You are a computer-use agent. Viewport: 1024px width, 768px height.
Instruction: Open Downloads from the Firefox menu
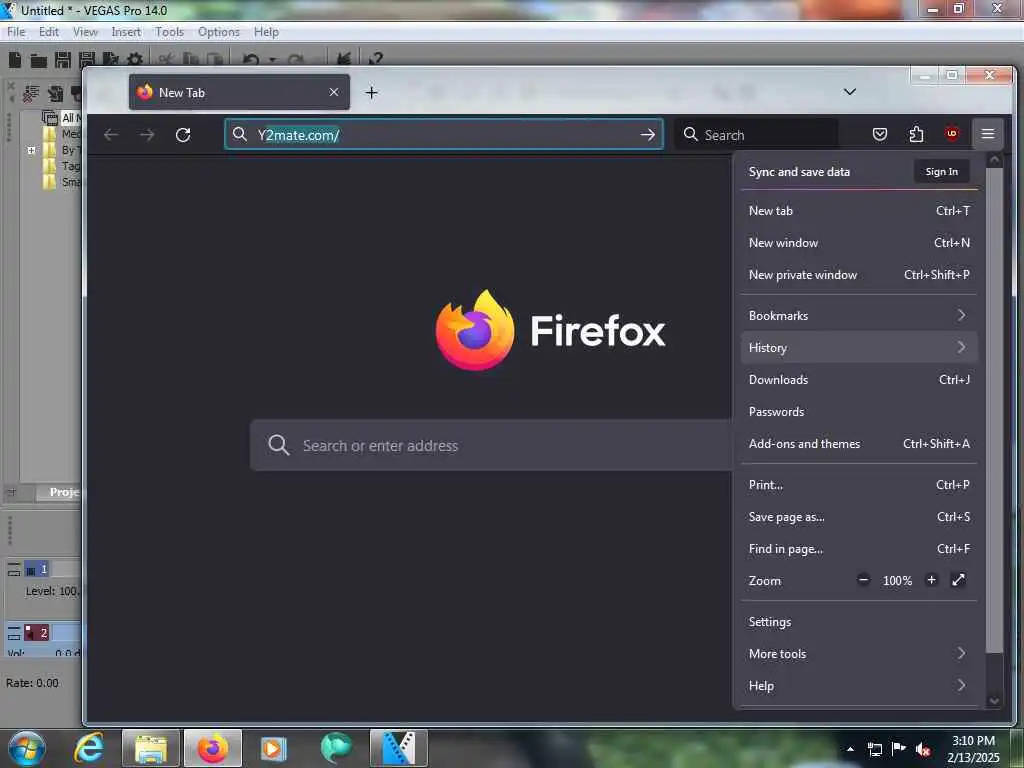tap(859, 379)
